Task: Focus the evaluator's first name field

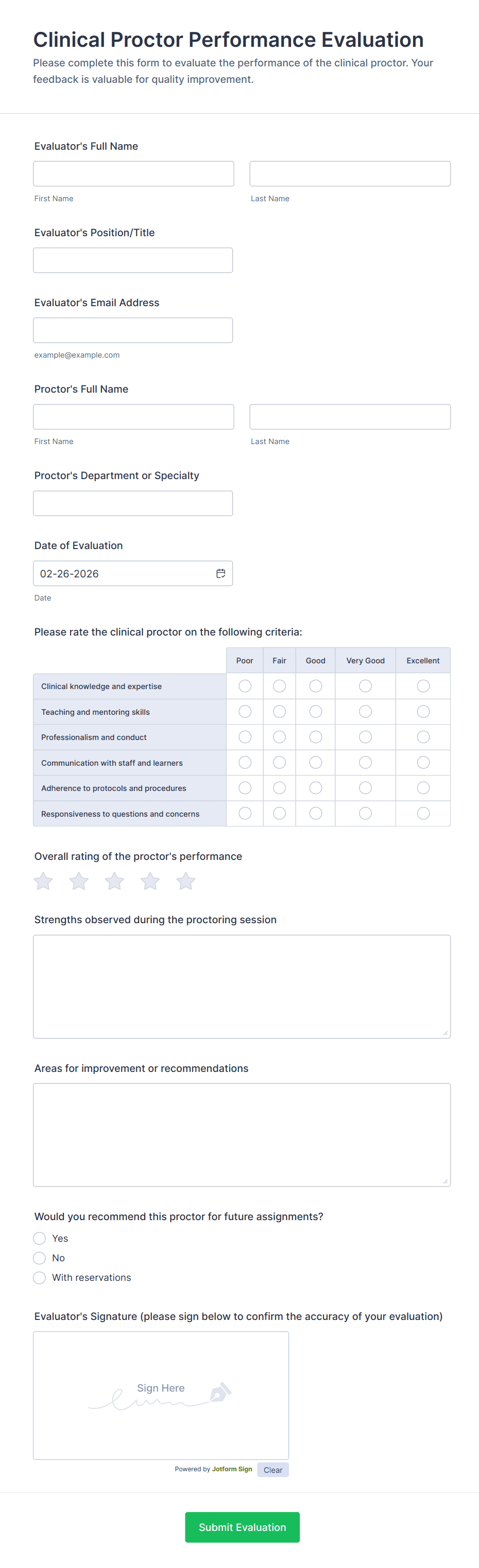Action: tap(133, 173)
